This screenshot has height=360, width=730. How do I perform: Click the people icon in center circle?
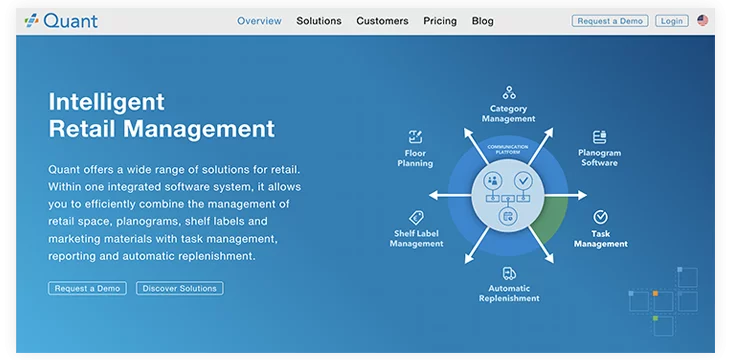(492, 180)
